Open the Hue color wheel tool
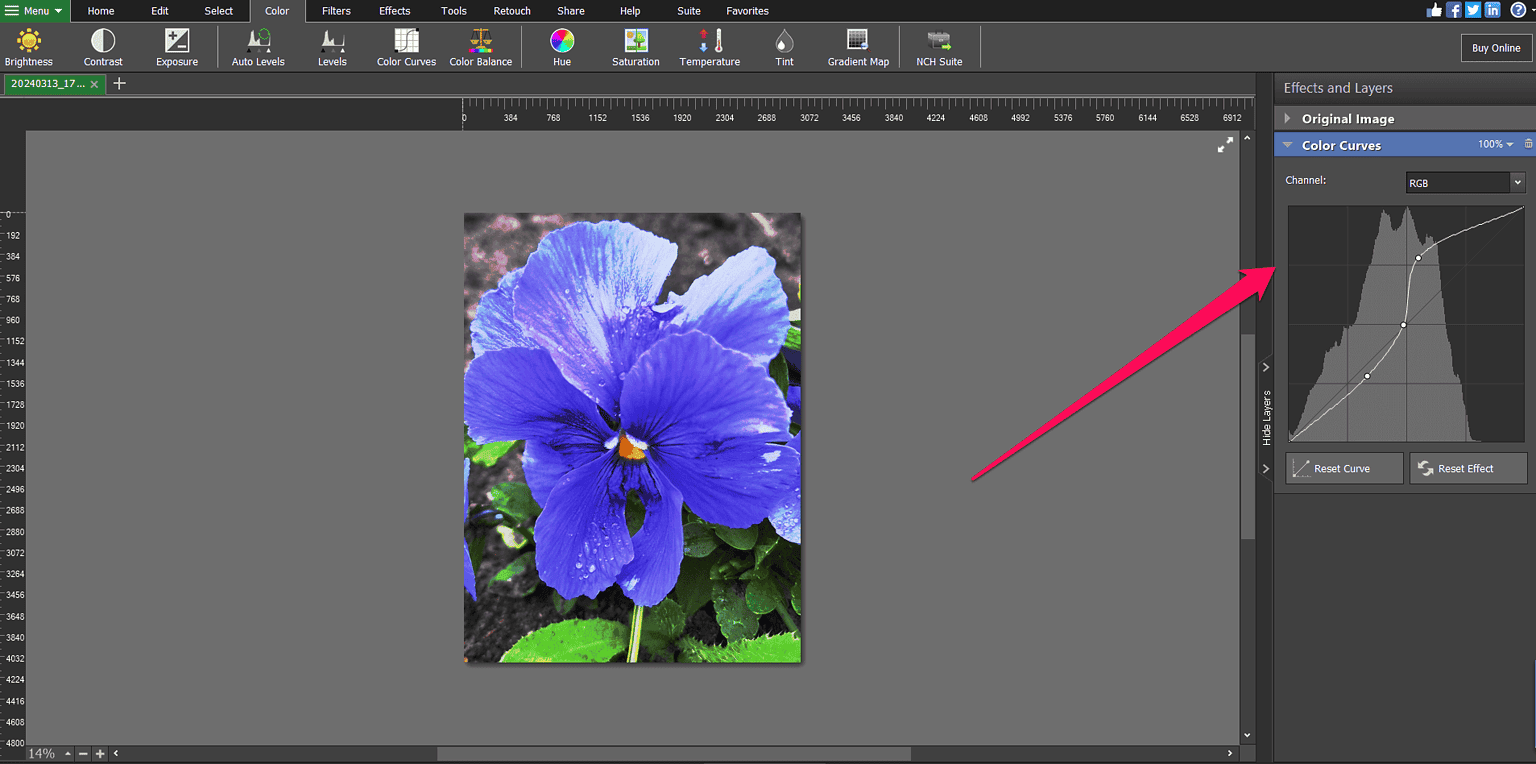This screenshot has height=764, width=1536. (561, 46)
